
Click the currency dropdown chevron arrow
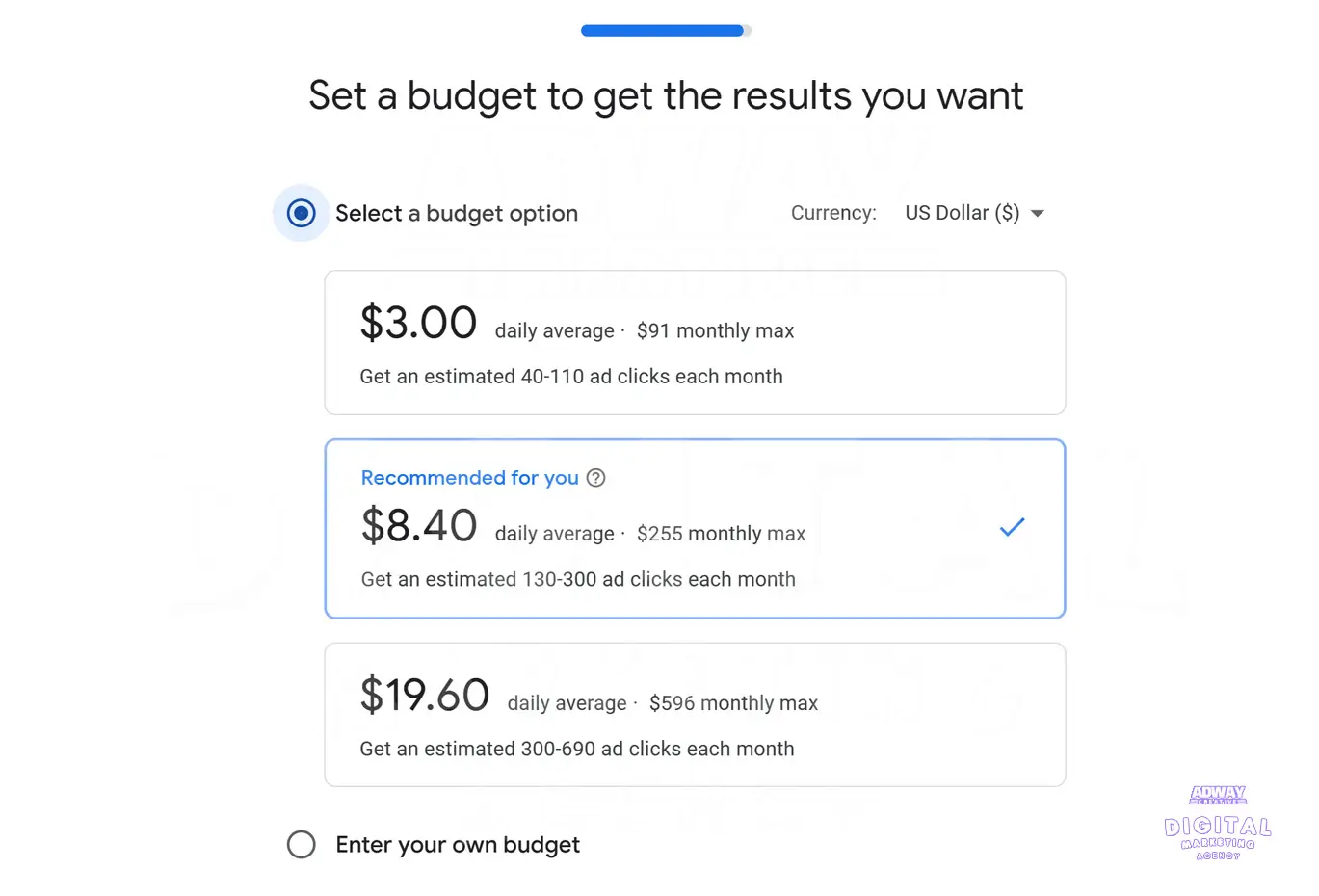(x=1038, y=213)
